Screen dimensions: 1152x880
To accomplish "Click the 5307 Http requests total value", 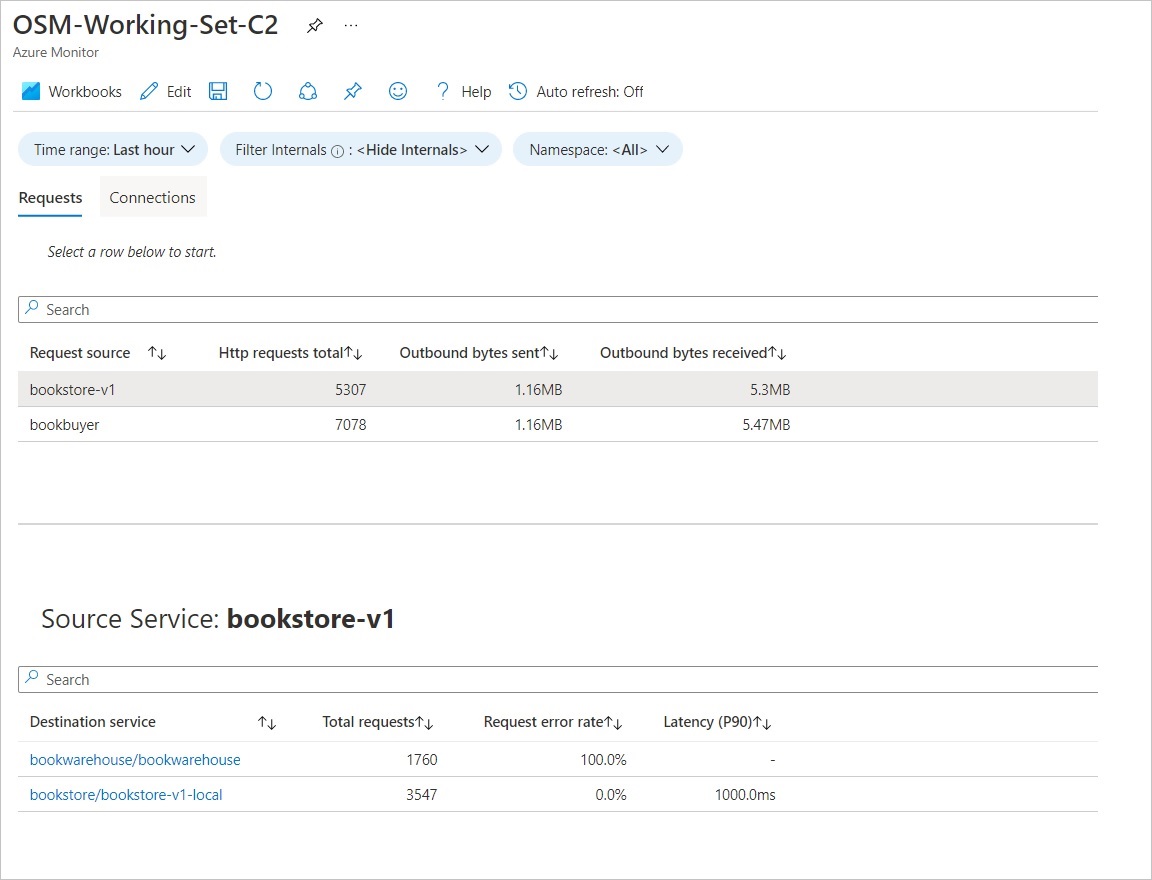I will pos(350,390).
